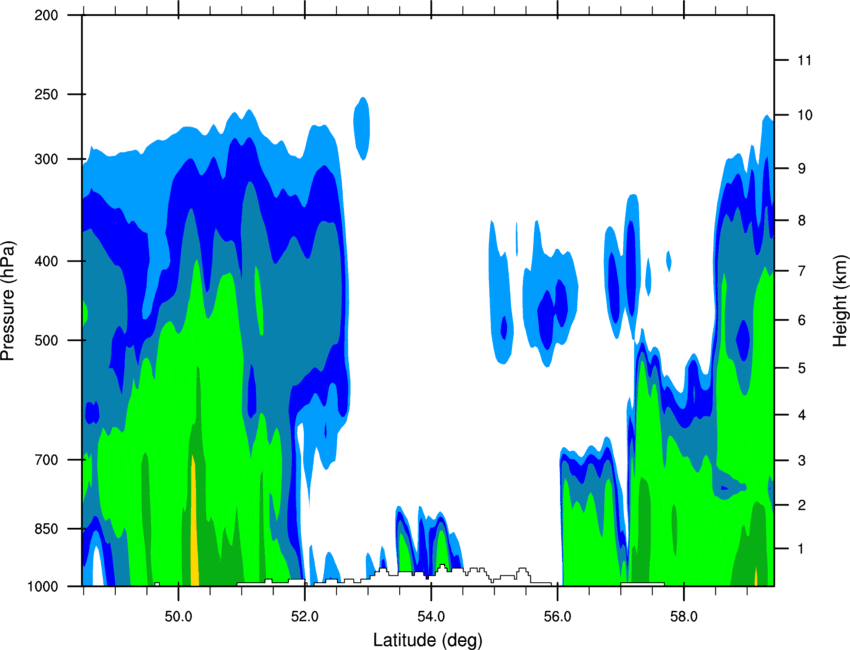Click the 11 km height label
This screenshot has height=650, width=850.
[804, 60]
